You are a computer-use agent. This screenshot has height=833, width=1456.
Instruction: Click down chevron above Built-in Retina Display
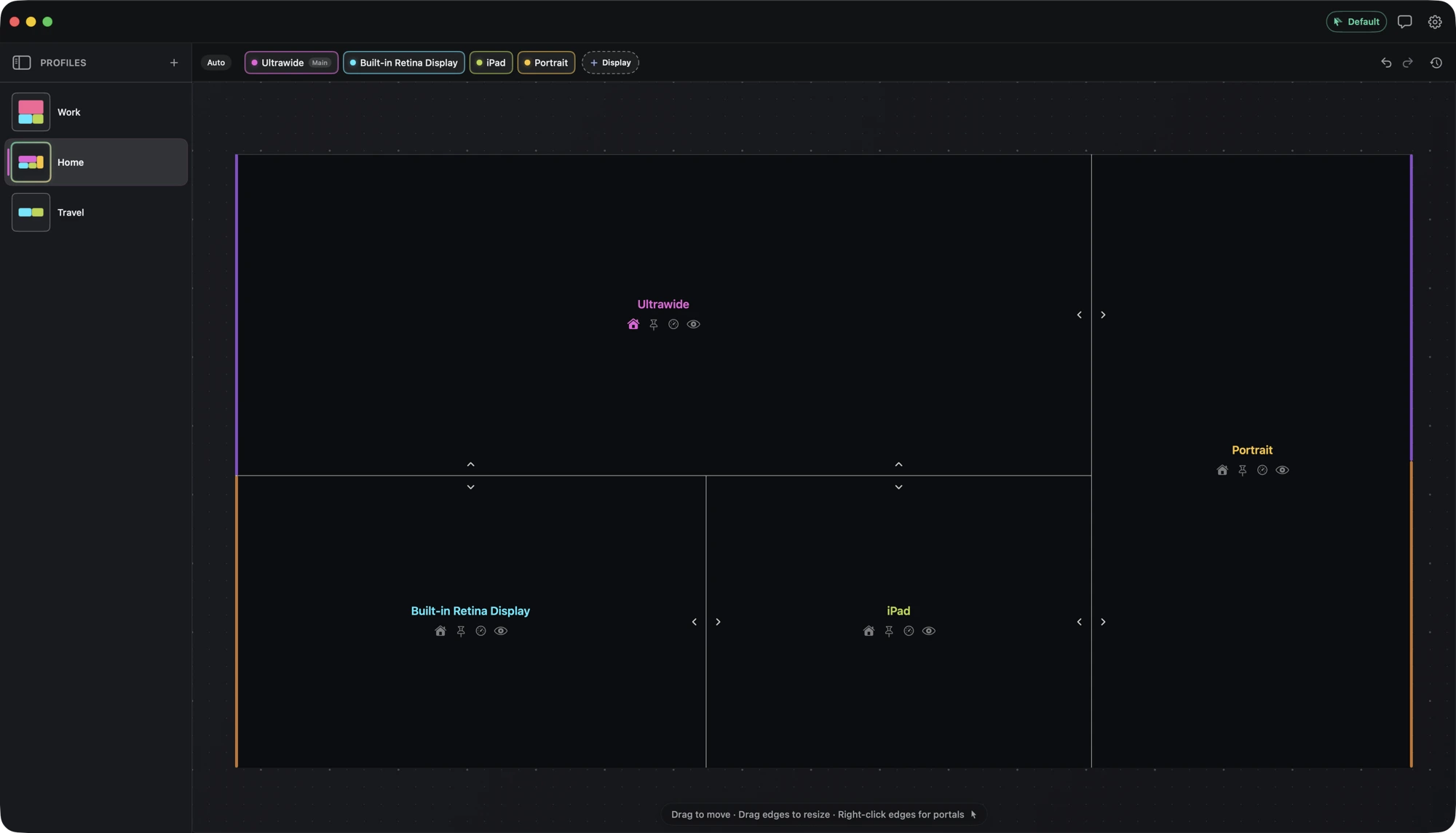[471, 487]
